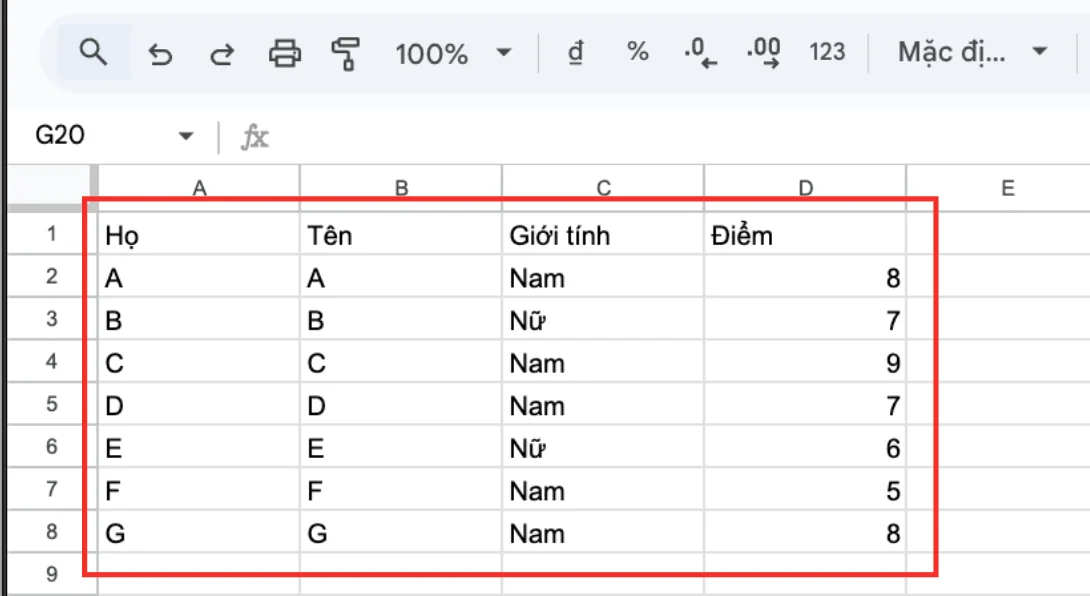Click cell B5 containing D

point(401,404)
